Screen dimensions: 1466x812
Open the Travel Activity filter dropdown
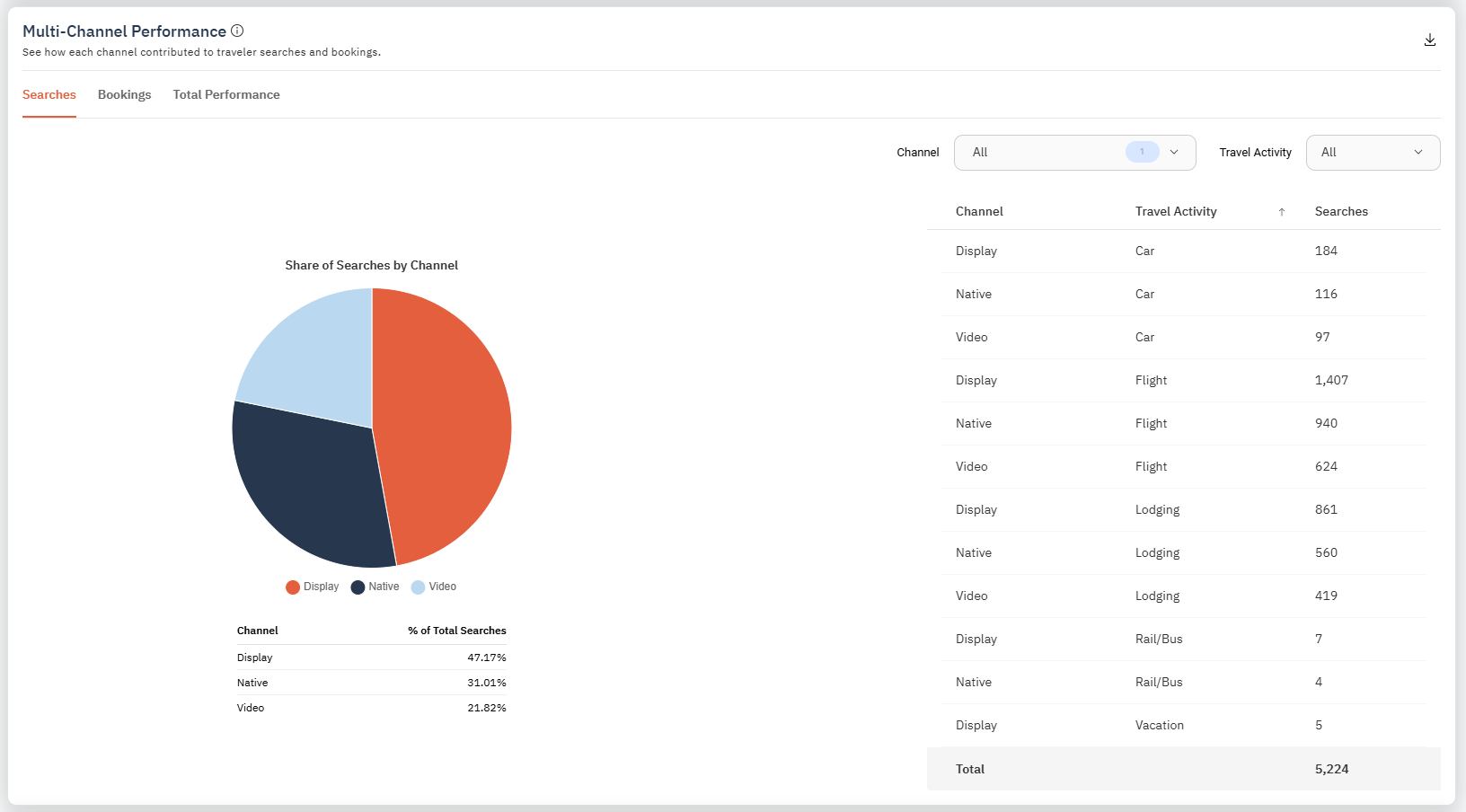[x=1372, y=153]
